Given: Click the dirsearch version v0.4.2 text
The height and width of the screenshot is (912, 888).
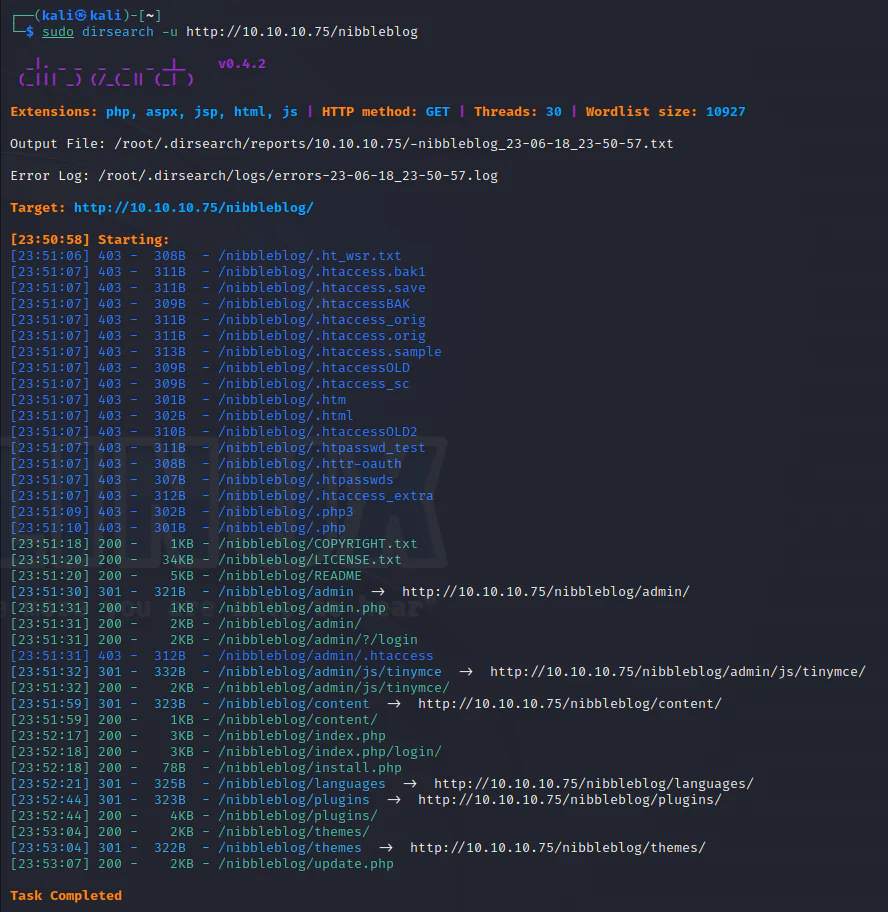Looking at the screenshot, I should point(242,64).
